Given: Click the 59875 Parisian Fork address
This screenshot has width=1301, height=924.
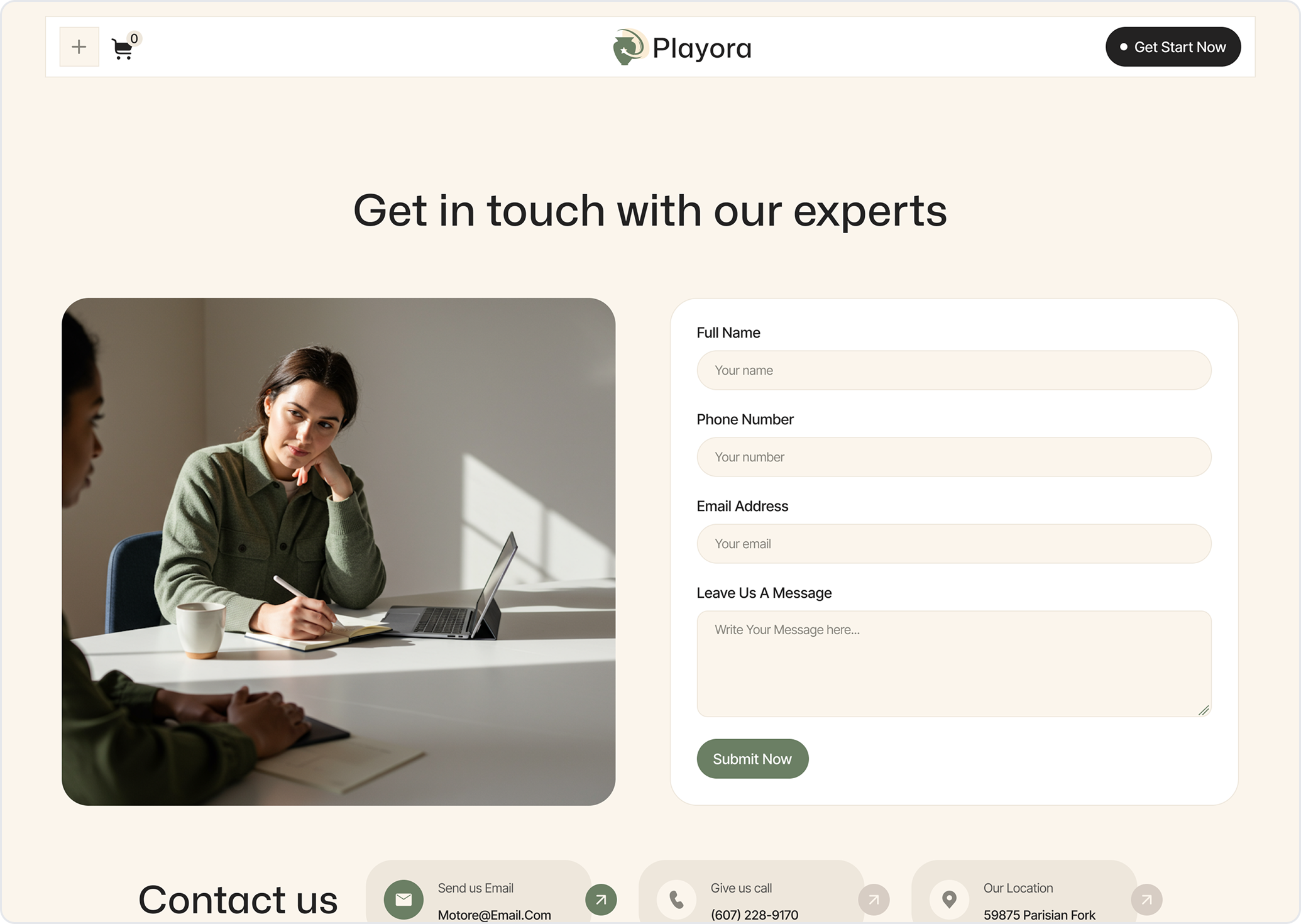Looking at the screenshot, I should click(1039, 915).
